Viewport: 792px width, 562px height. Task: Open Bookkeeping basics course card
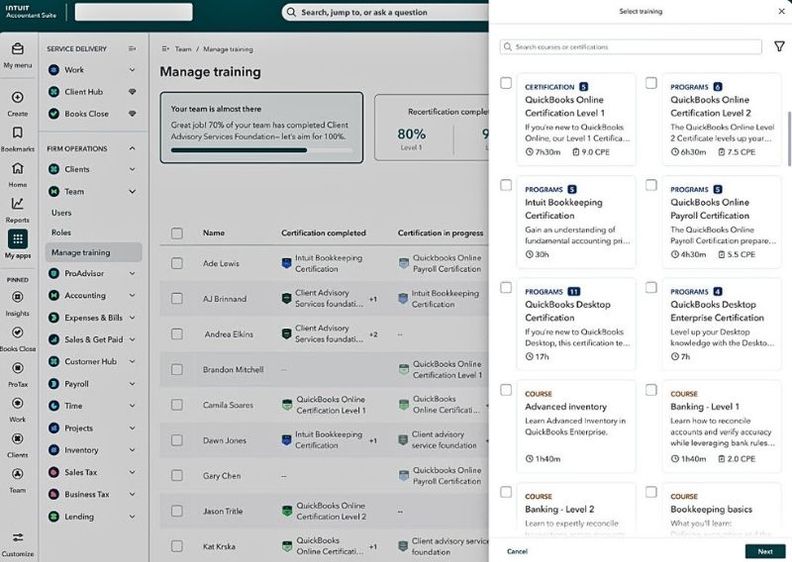click(x=722, y=509)
